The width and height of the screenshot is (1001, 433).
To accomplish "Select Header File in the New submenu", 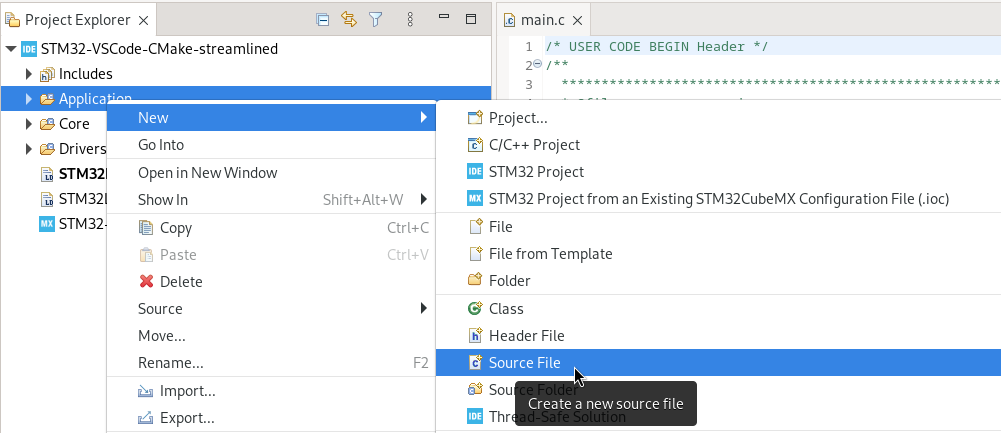I will (x=526, y=336).
